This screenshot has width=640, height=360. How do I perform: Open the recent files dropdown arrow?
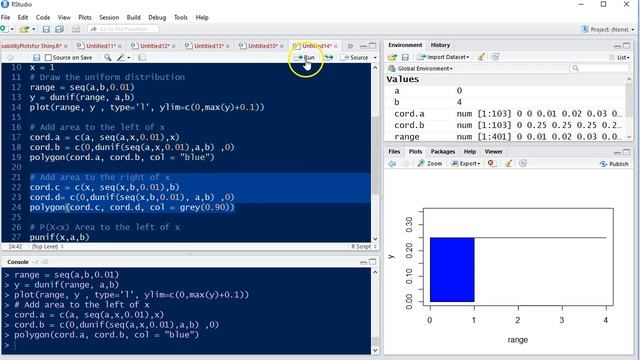(33, 29)
